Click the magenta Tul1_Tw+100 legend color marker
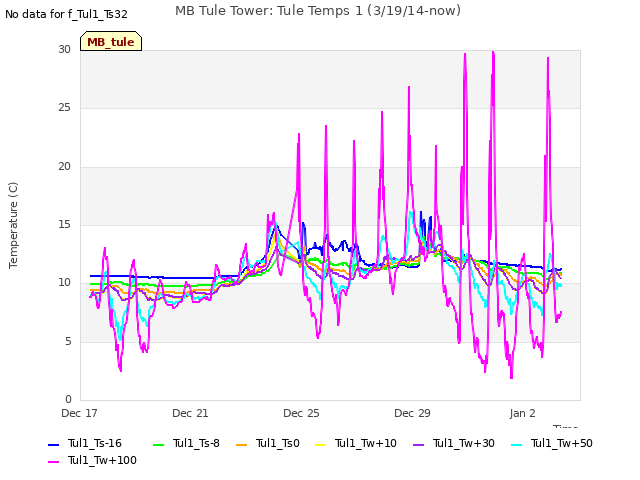This screenshot has height=480, width=640. click(53, 462)
